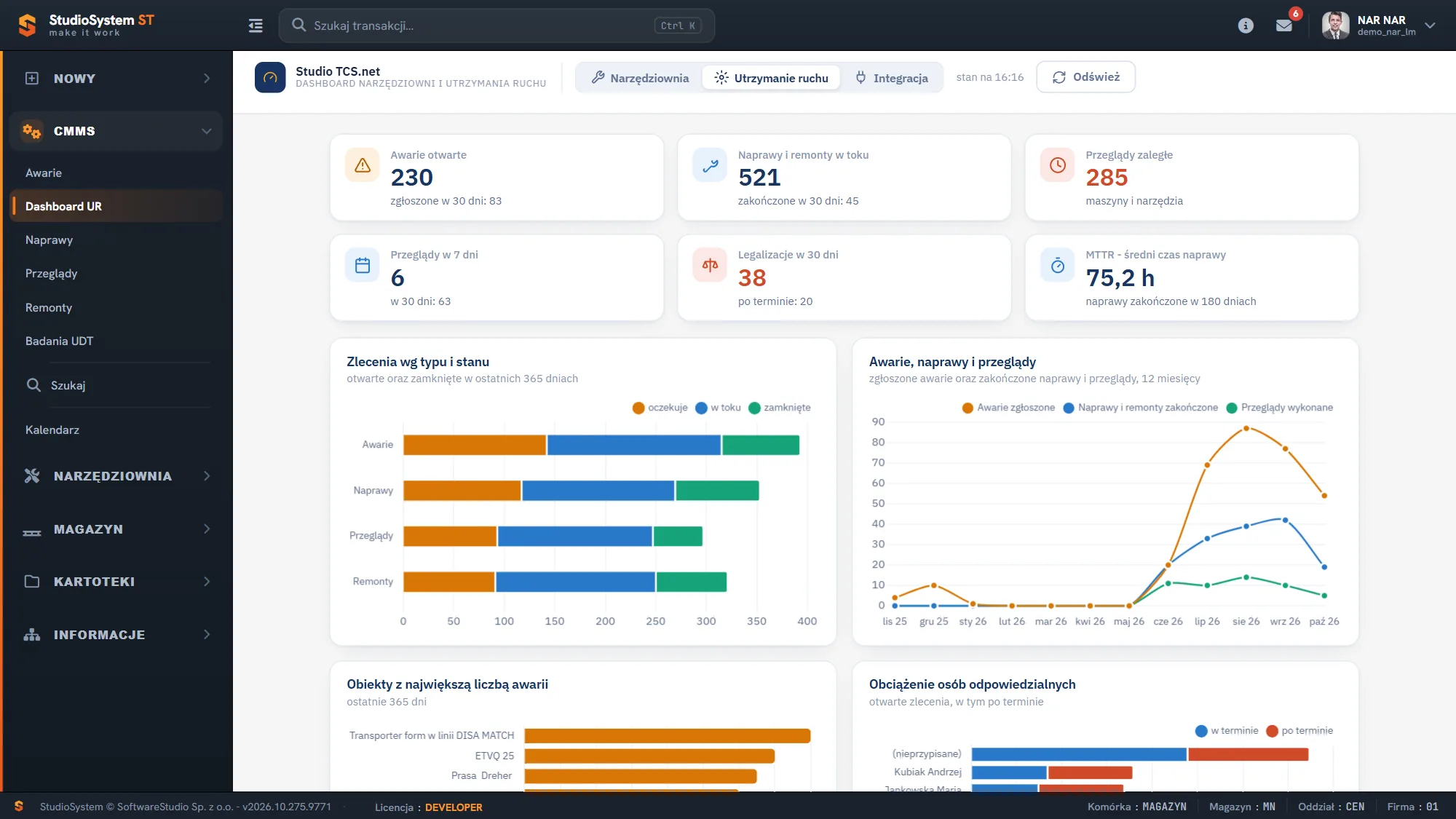1456x819 pixels.
Task: Open the mail notifications envelope icon
Action: [x=1284, y=25]
